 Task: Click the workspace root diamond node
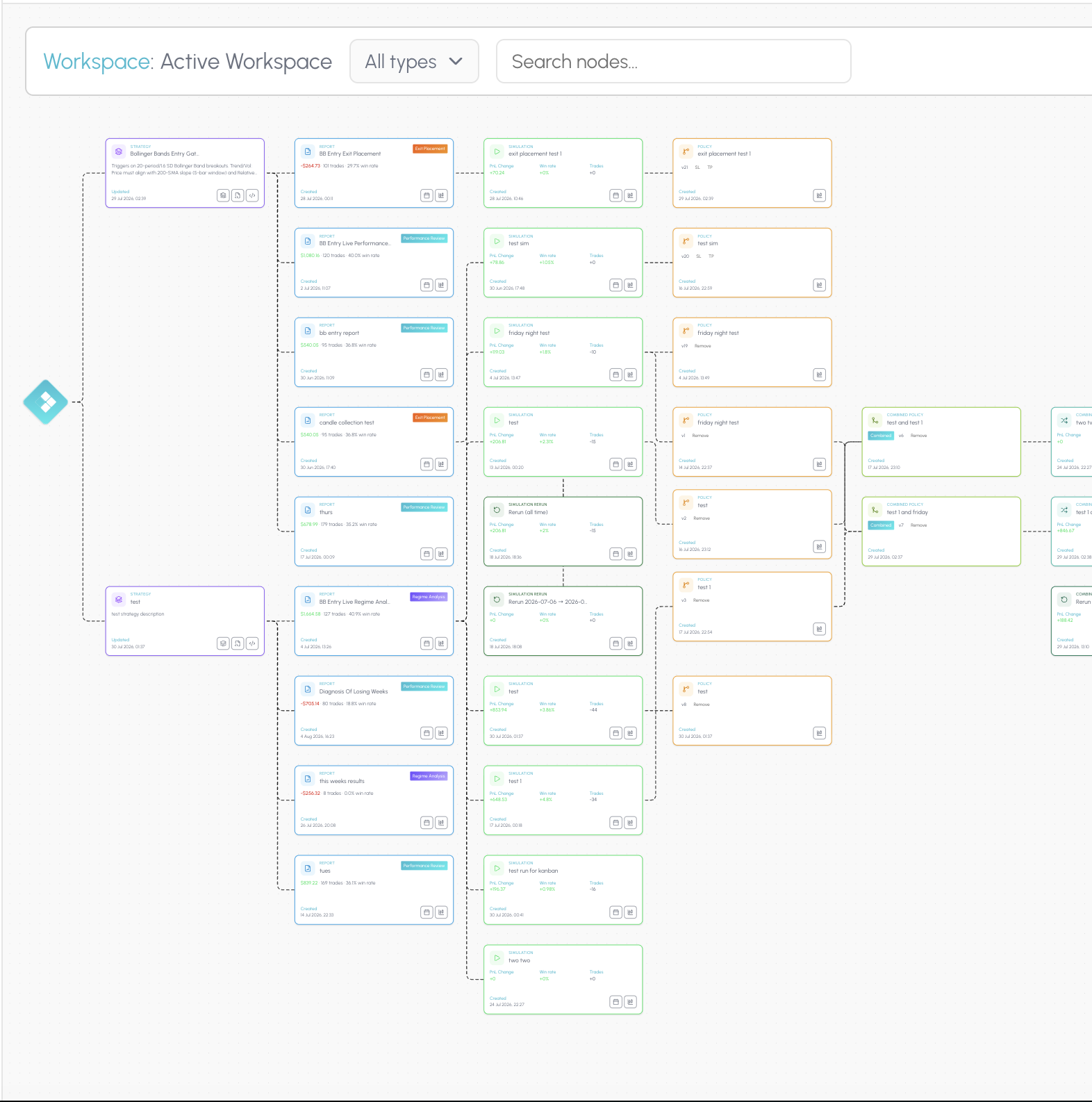click(x=45, y=402)
